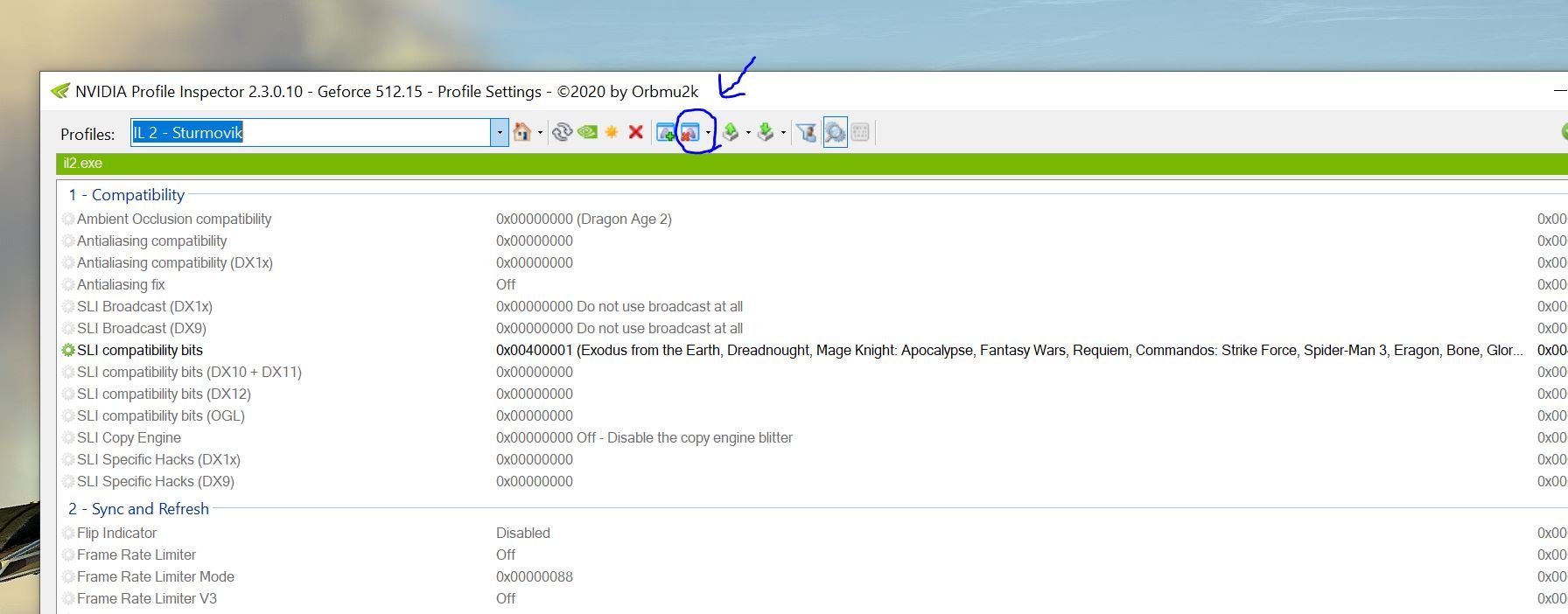Toggle the magnifier scan settings icon
The height and width of the screenshot is (614, 1568).
[x=836, y=132]
